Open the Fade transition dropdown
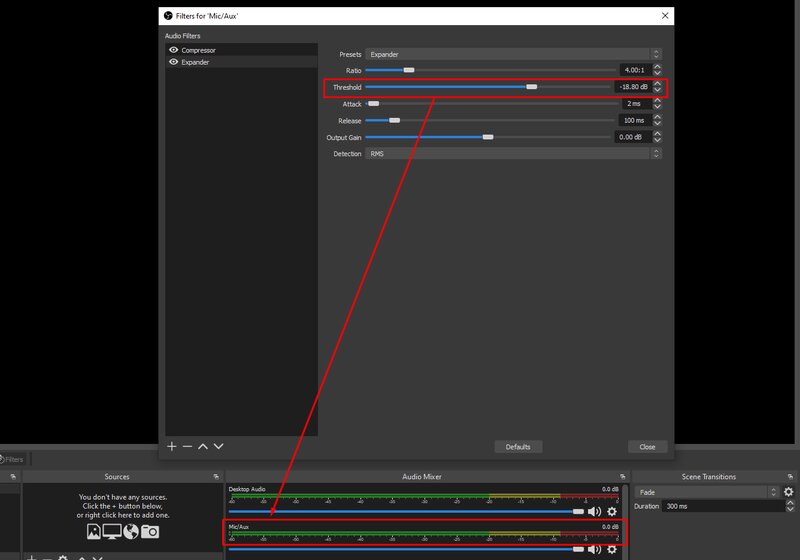This screenshot has width=800, height=560. [707, 492]
